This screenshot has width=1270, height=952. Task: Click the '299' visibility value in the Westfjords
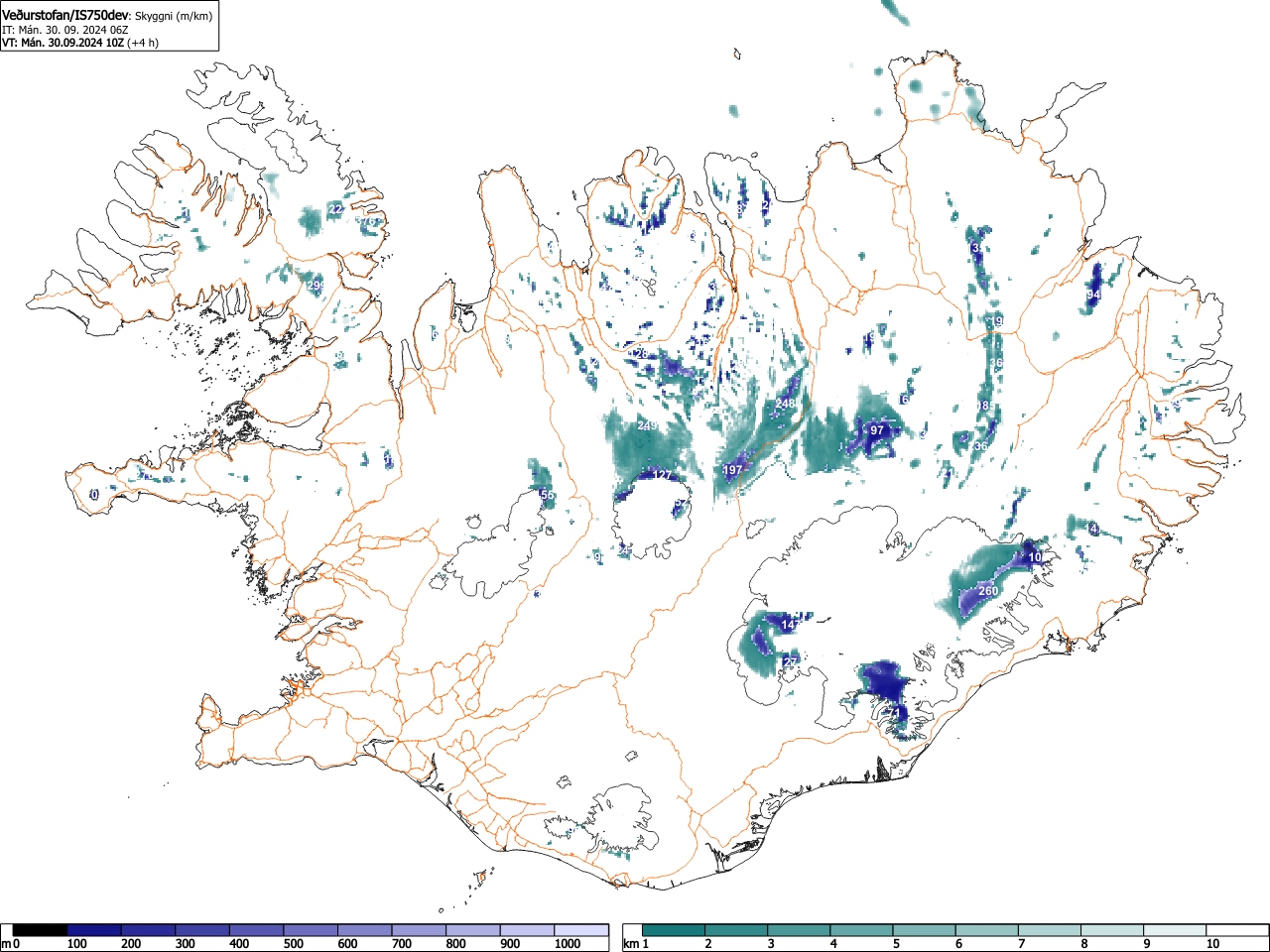coord(317,286)
